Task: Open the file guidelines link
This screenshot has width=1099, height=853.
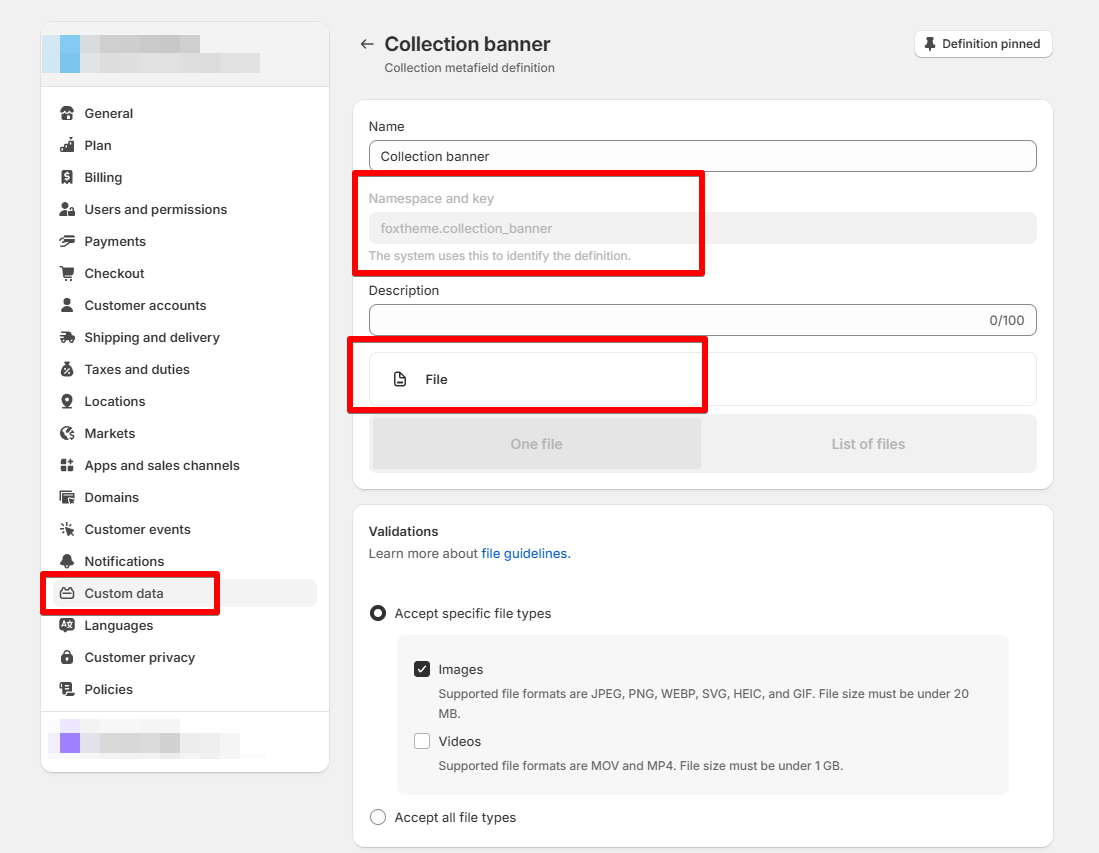Action: coord(526,554)
